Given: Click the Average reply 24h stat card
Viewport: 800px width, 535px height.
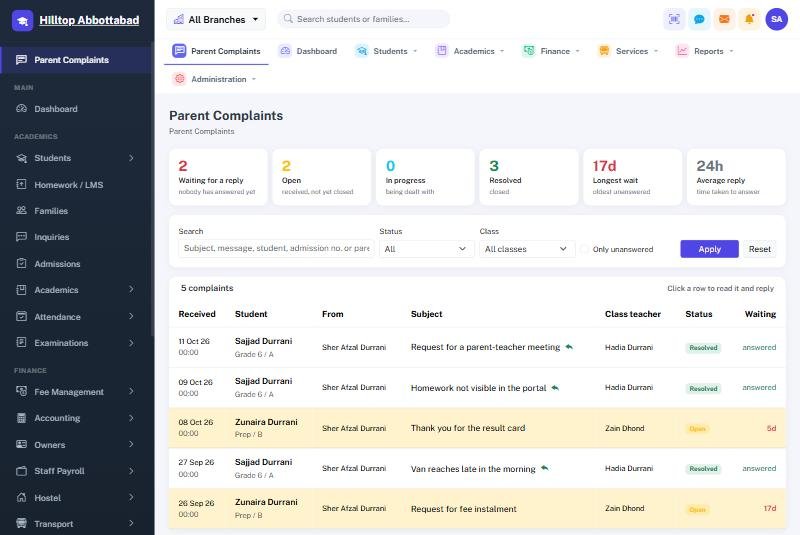Looking at the screenshot, I should 736,177.
